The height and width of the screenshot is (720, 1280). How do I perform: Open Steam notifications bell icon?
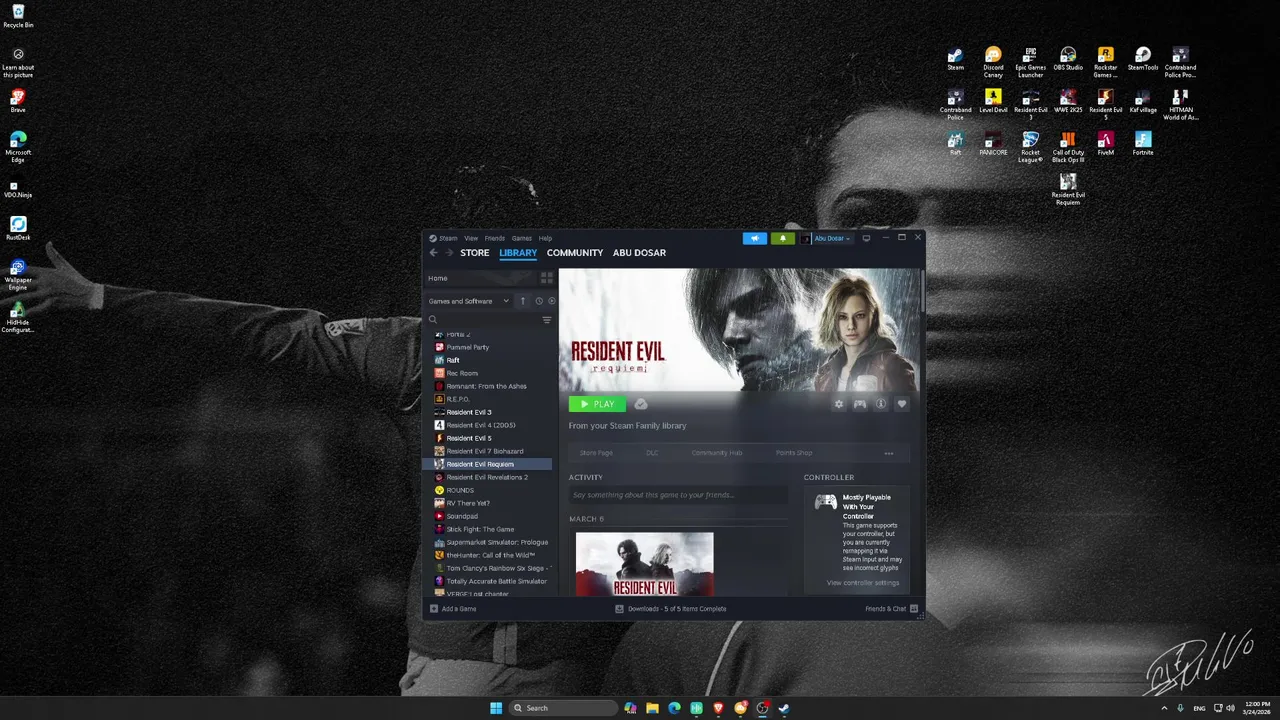782,238
